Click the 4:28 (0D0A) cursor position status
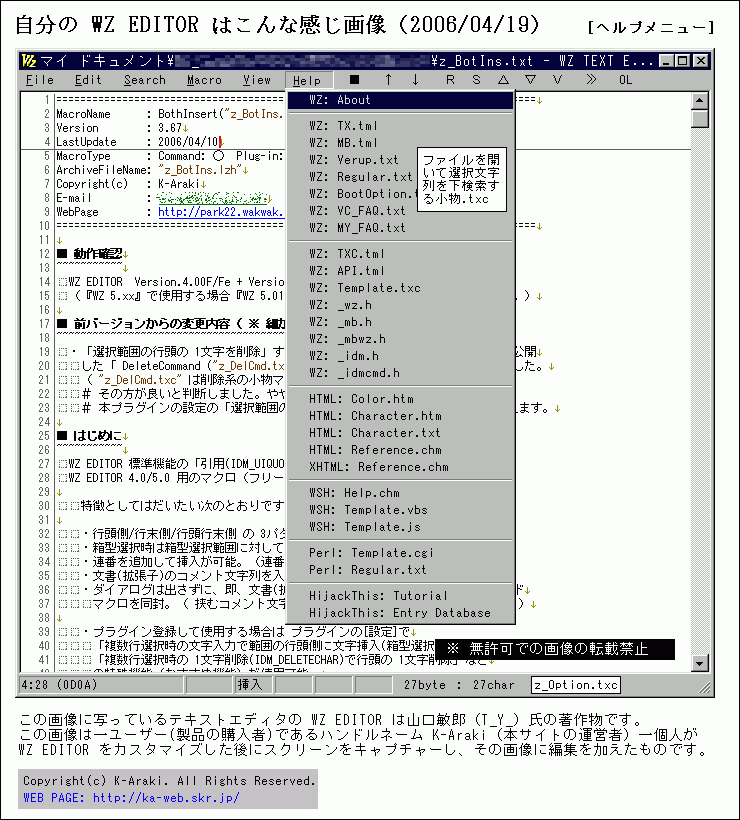 point(101,685)
